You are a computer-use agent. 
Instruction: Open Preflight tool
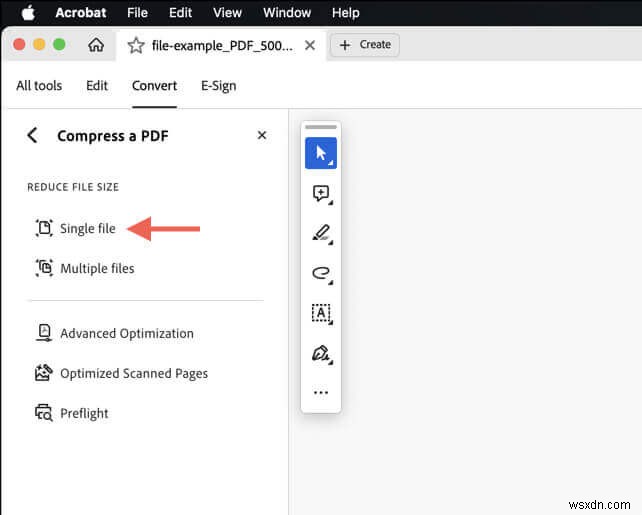pyautogui.click(x=84, y=413)
